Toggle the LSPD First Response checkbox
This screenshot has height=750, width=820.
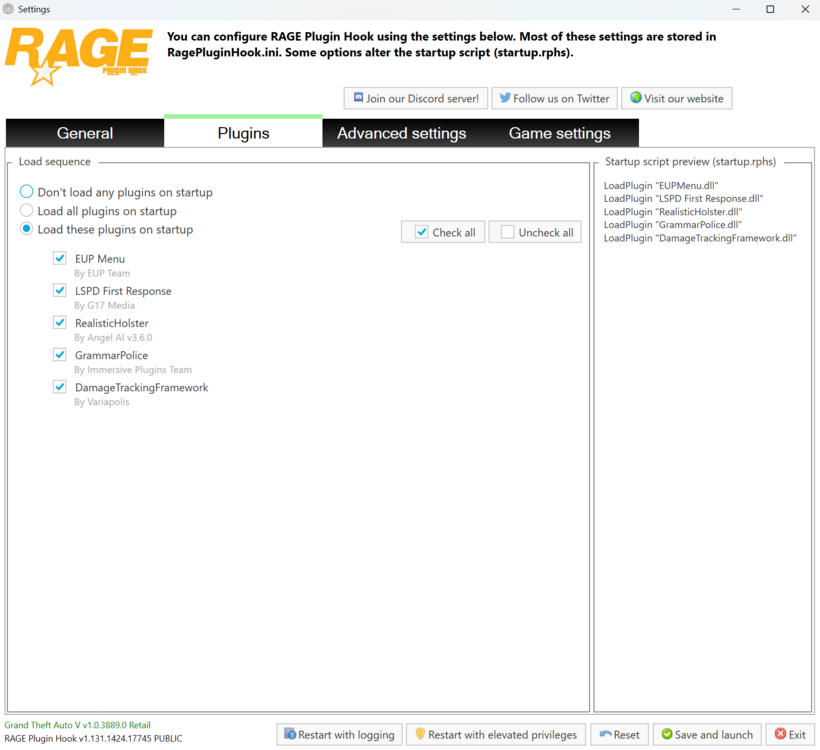click(60, 290)
